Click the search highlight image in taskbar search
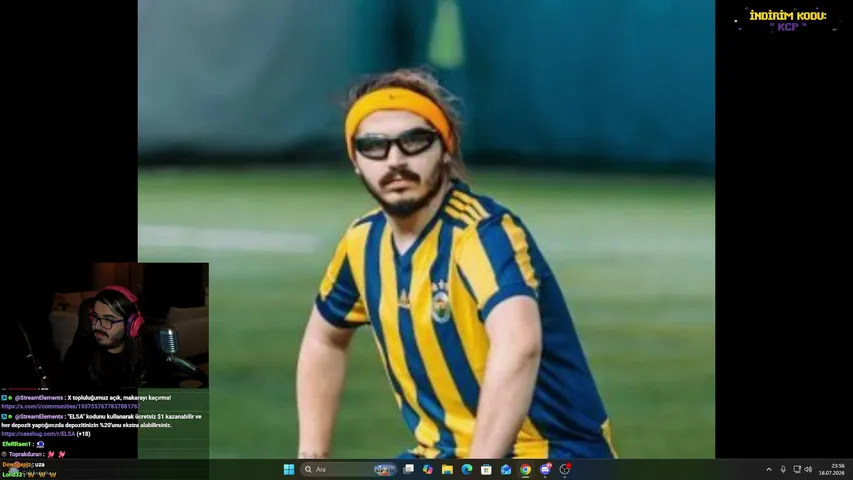Image resolution: width=853 pixels, height=480 pixels. 384,469
